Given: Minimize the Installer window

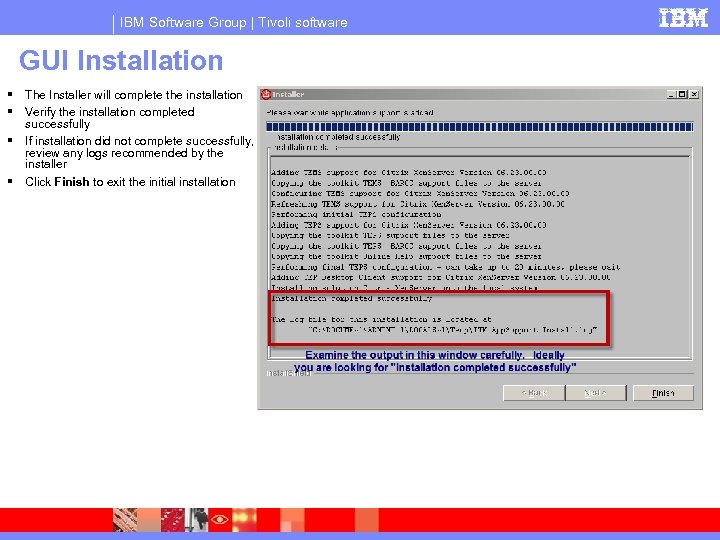Looking at the screenshot, I should pyautogui.click(x=672, y=94).
